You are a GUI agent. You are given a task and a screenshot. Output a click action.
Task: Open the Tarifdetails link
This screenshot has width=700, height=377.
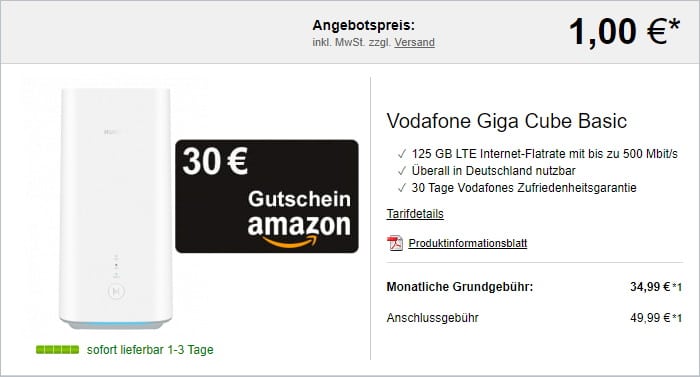pyautogui.click(x=415, y=214)
